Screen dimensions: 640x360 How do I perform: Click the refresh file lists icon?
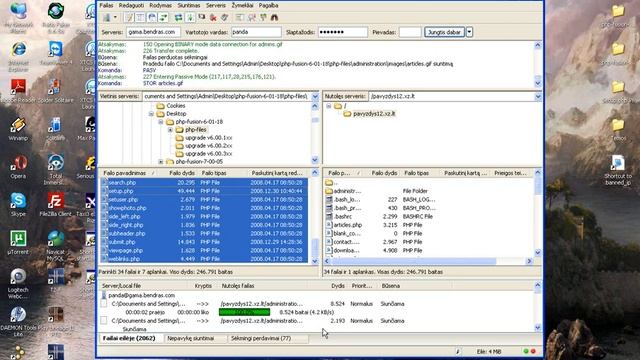tap(178, 18)
